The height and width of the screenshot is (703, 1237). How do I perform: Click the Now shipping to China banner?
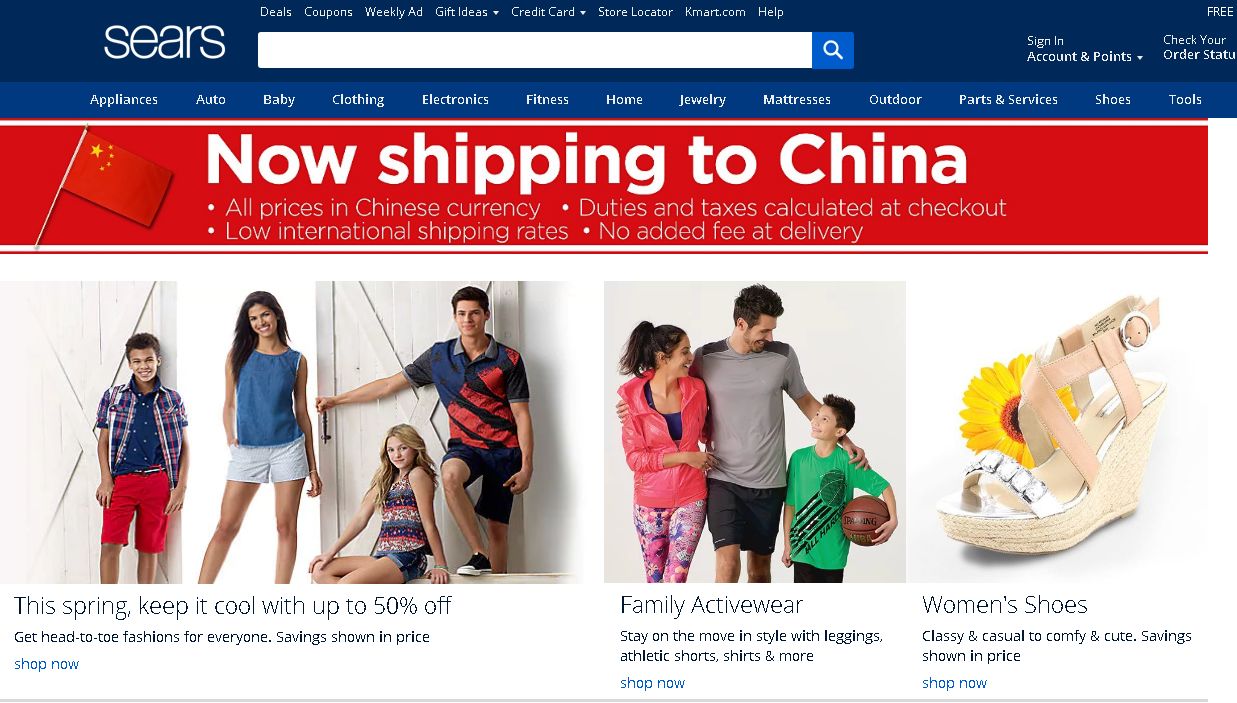(604, 187)
